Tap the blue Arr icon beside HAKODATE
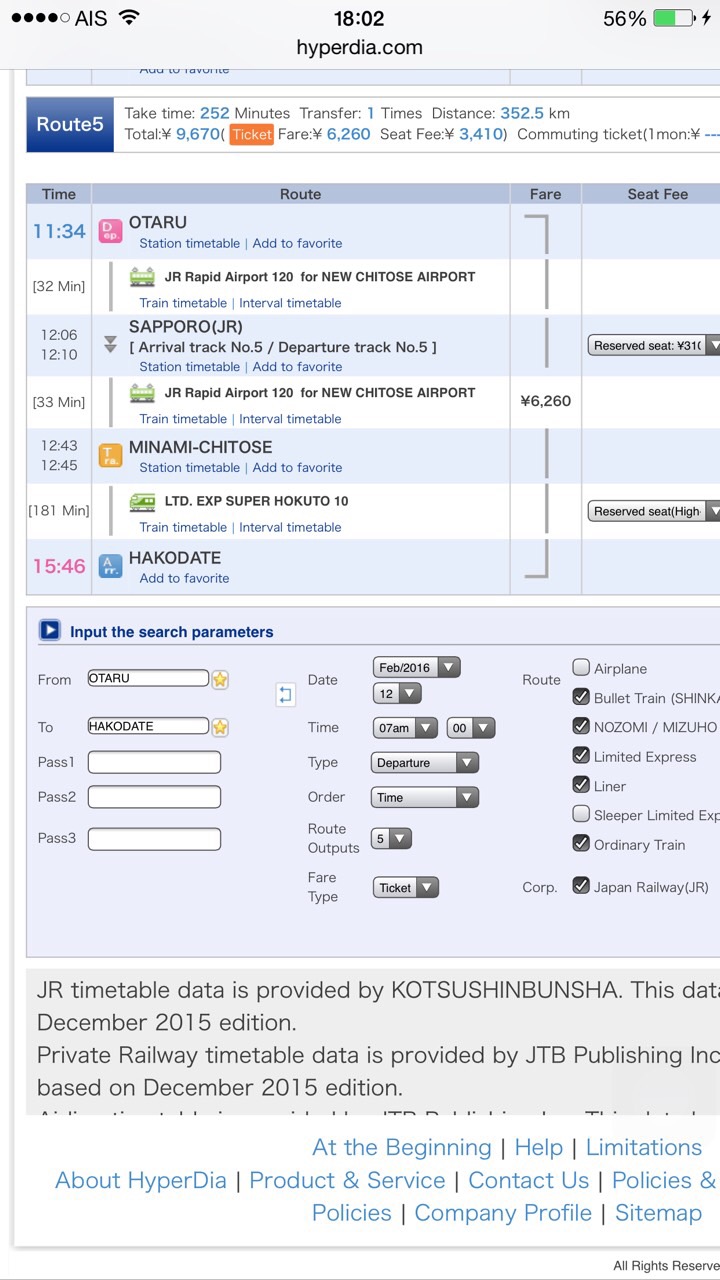The image size is (720, 1280). tap(110, 566)
